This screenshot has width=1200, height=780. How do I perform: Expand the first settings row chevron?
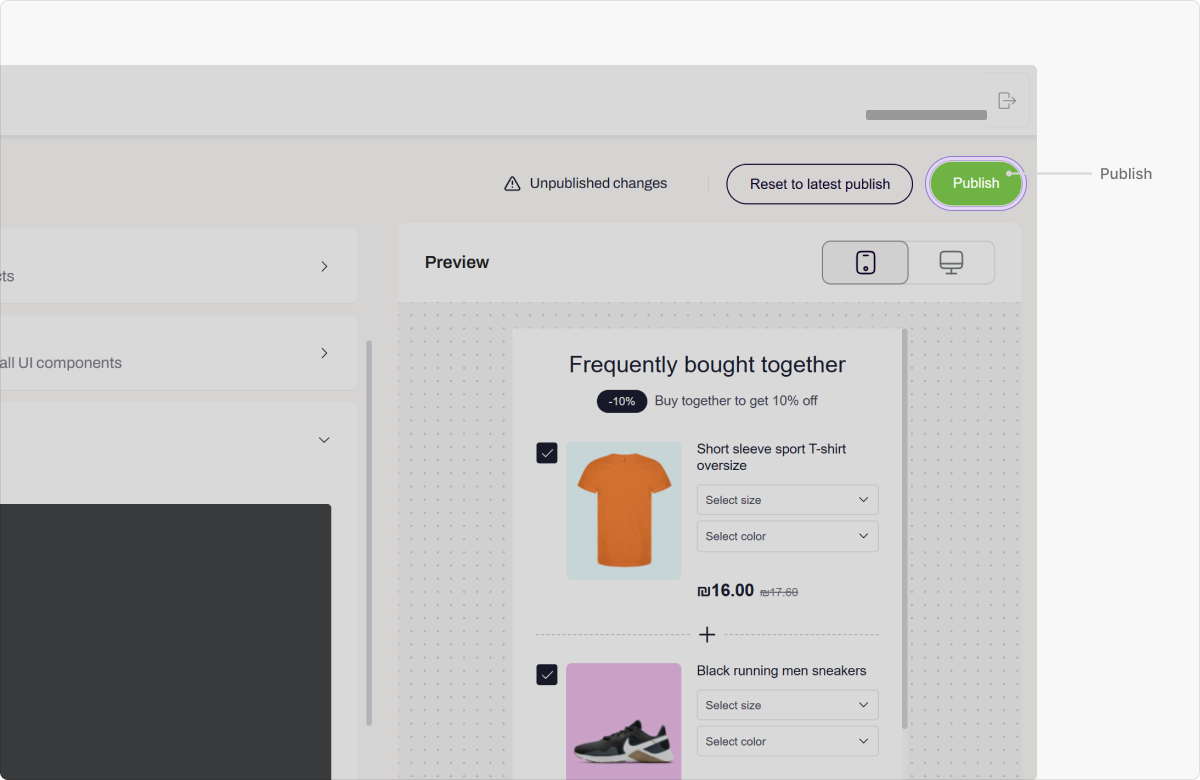click(324, 267)
